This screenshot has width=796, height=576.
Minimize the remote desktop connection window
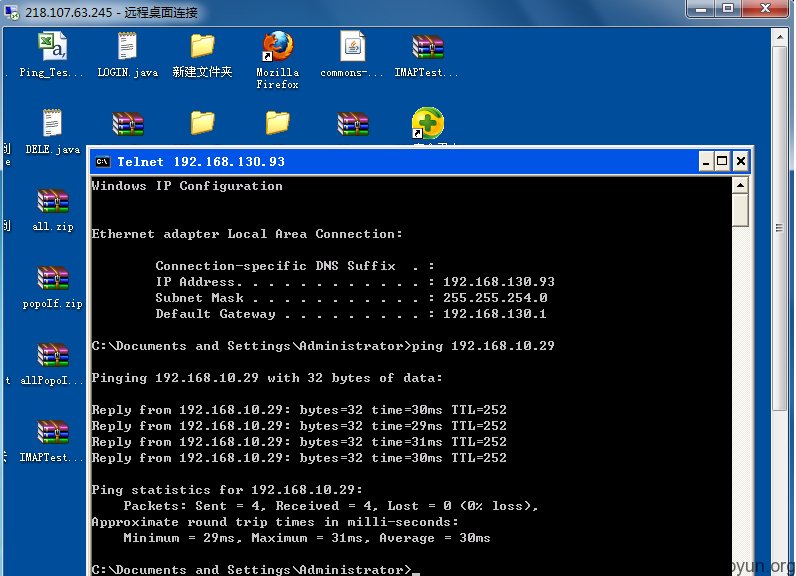(x=701, y=9)
